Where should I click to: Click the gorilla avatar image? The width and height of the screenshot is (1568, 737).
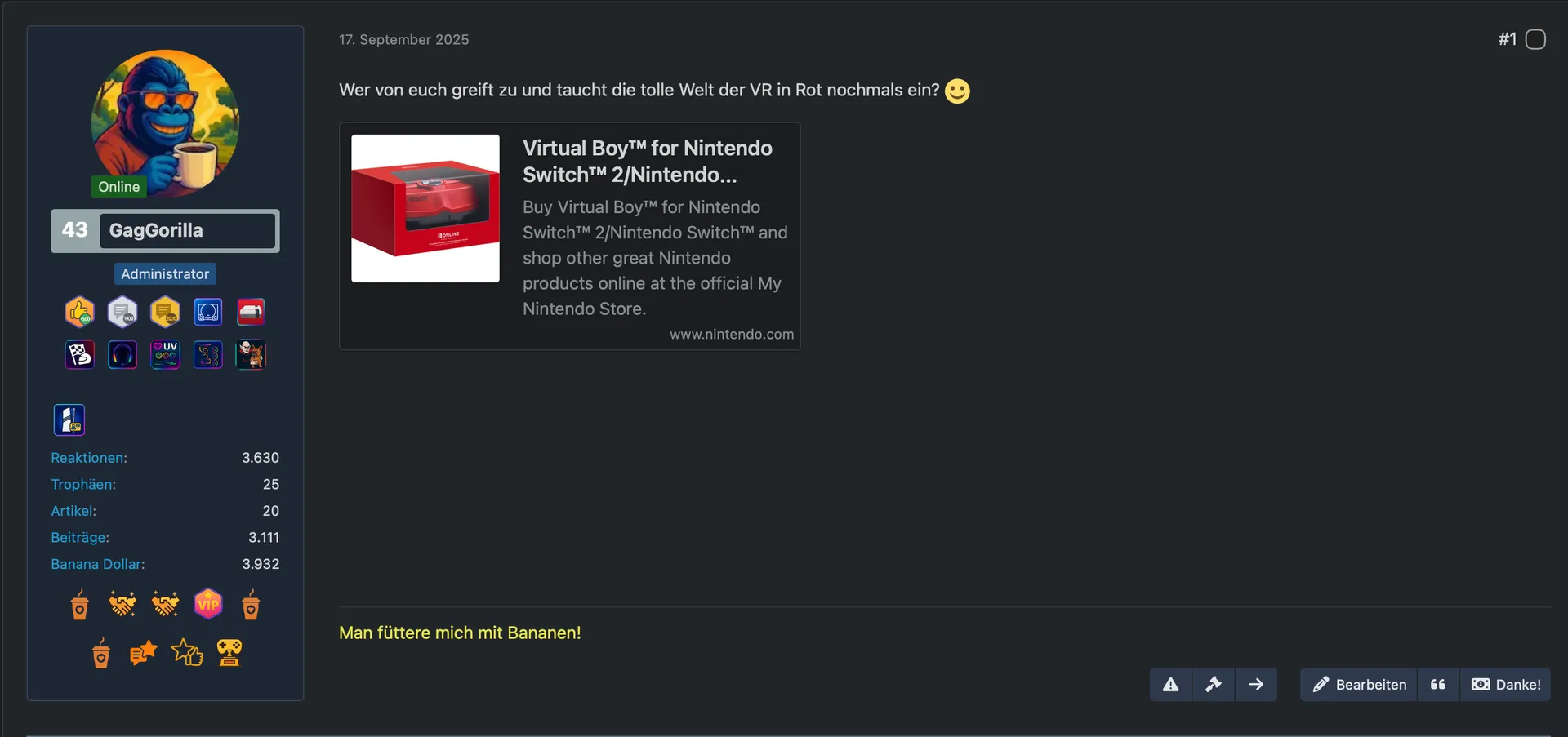coord(165,122)
